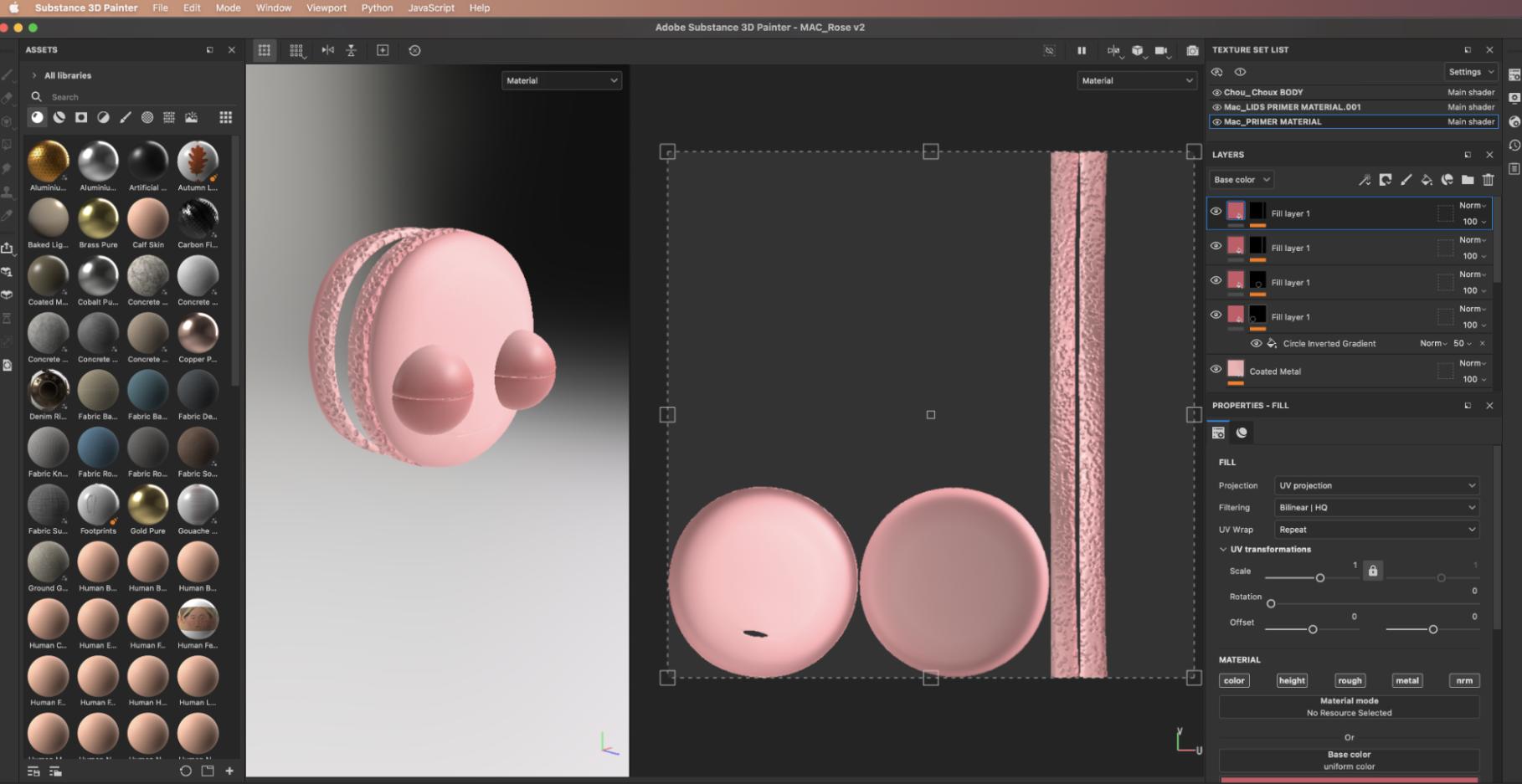
Task: Click the add paint layer brush icon
Action: point(1406,180)
